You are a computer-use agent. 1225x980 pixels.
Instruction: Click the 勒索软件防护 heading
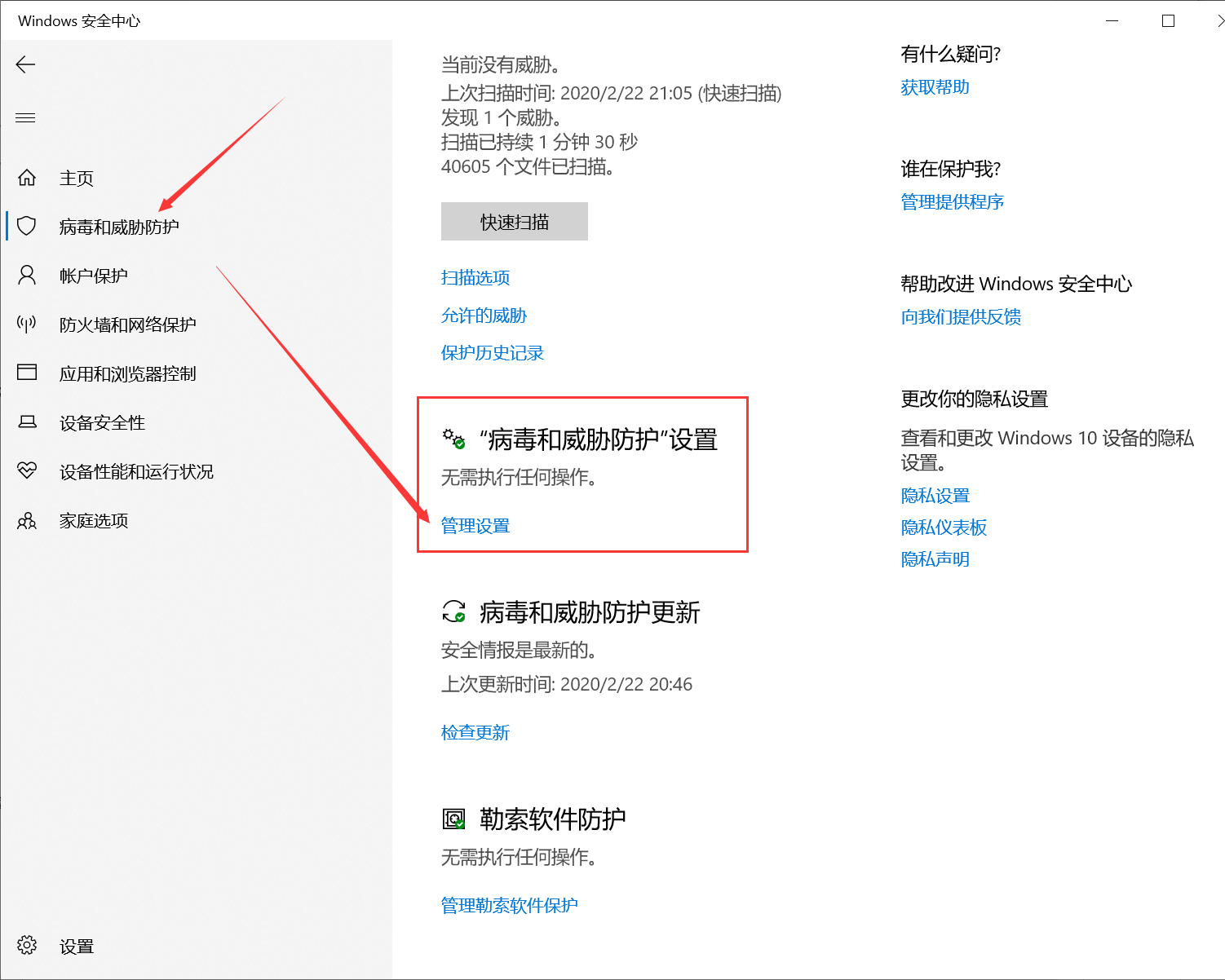click(x=553, y=819)
